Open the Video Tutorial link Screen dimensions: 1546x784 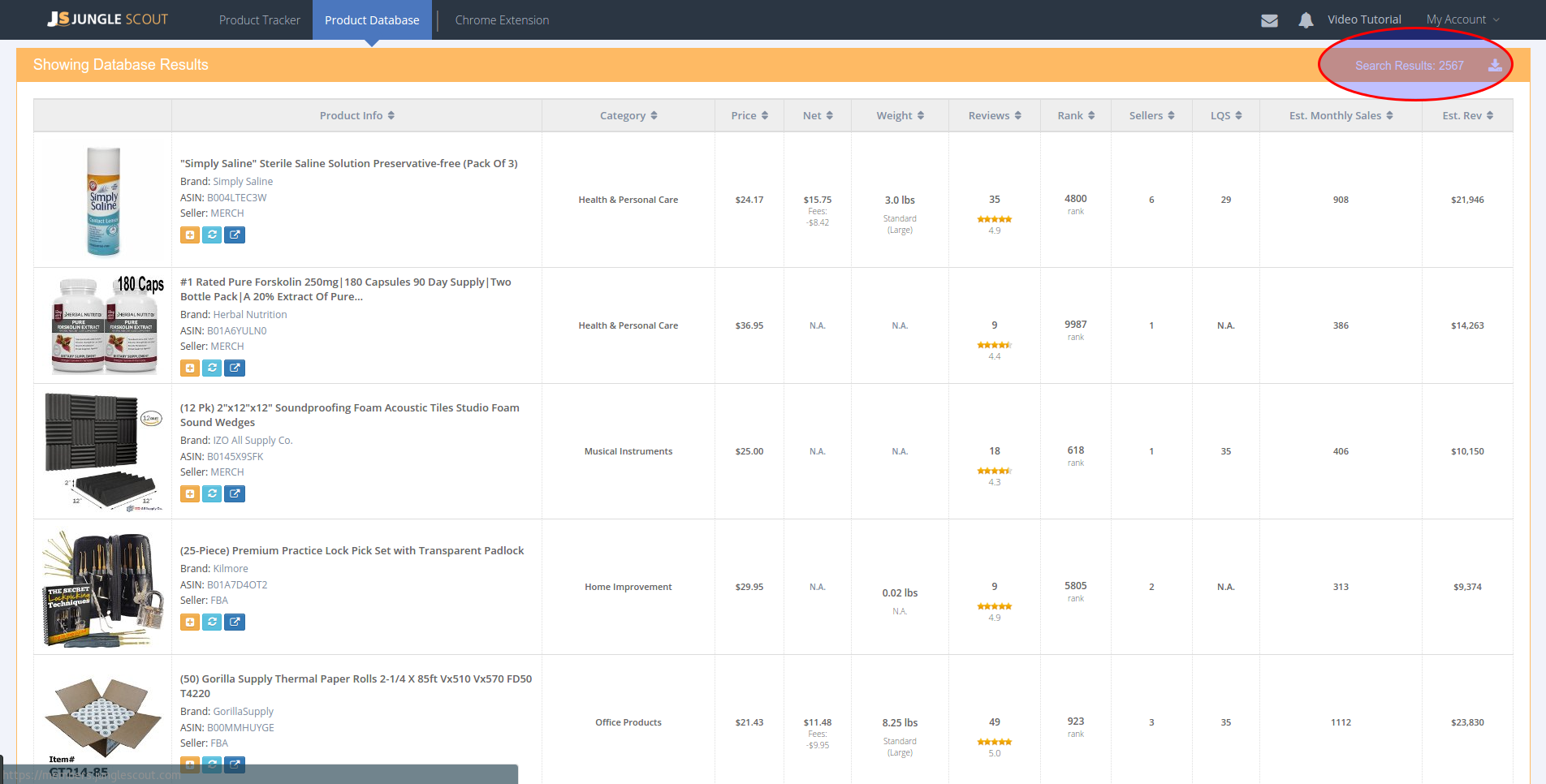[1364, 19]
